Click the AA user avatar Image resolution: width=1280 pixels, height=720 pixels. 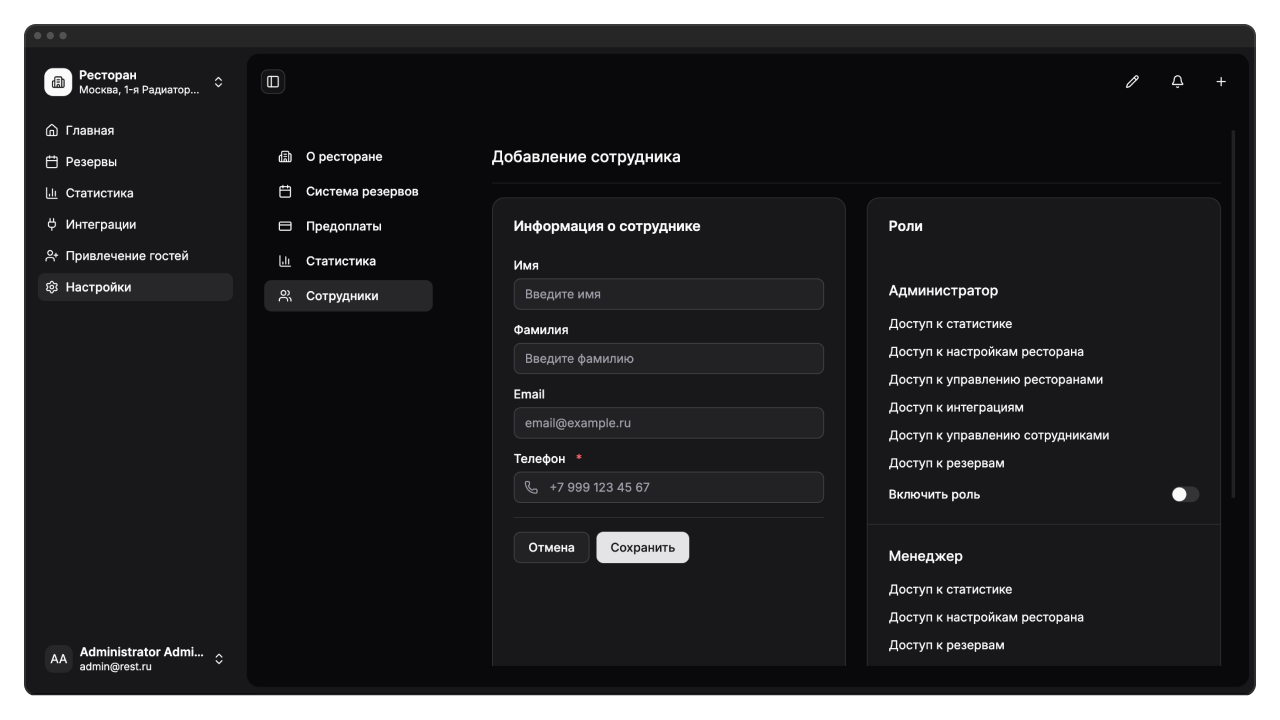(x=59, y=659)
